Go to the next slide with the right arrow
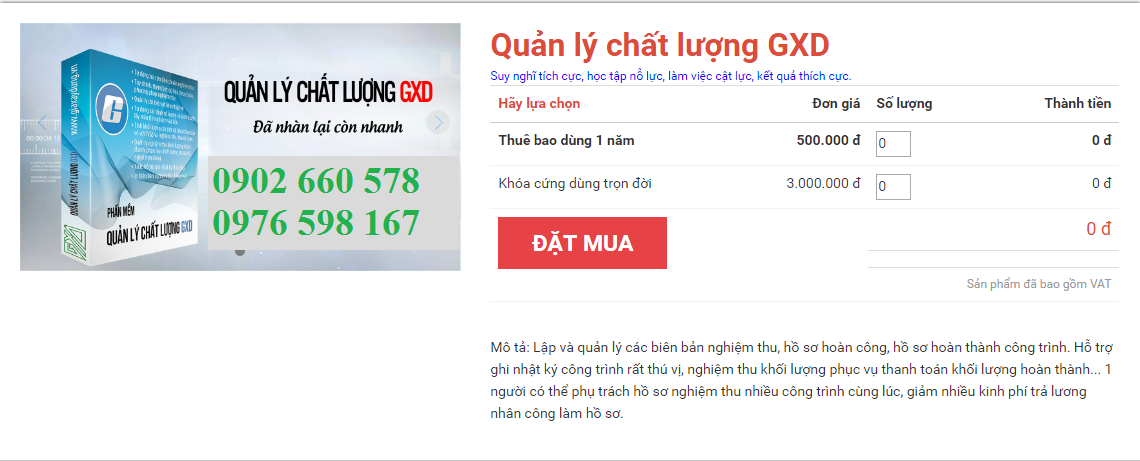 pyautogui.click(x=438, y=122)
